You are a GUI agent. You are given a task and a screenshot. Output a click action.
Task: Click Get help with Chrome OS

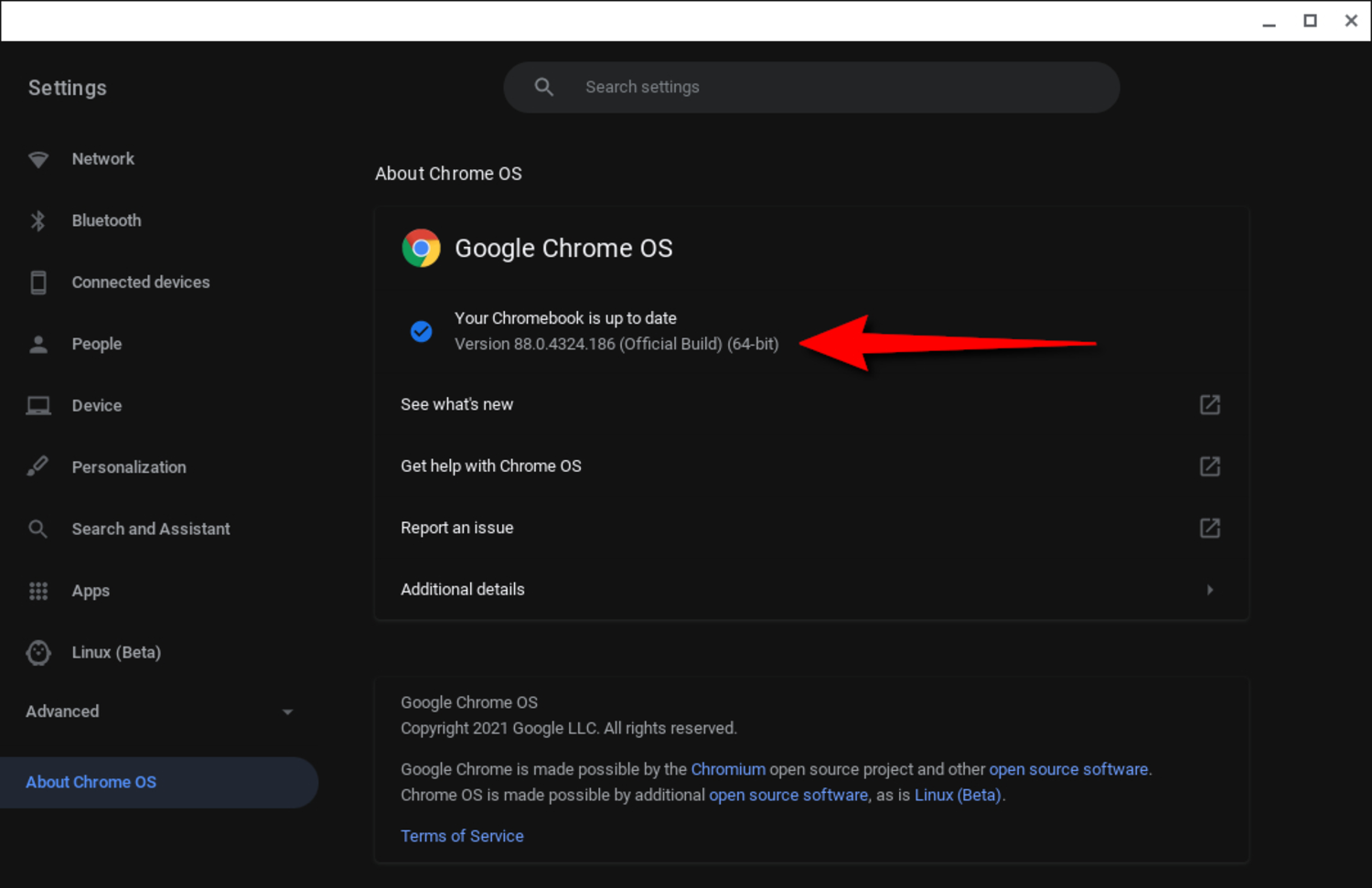811,466
